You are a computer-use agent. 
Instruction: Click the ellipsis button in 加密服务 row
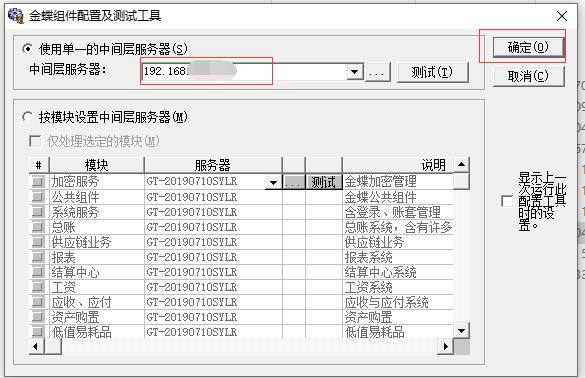(x=294, y=182)
